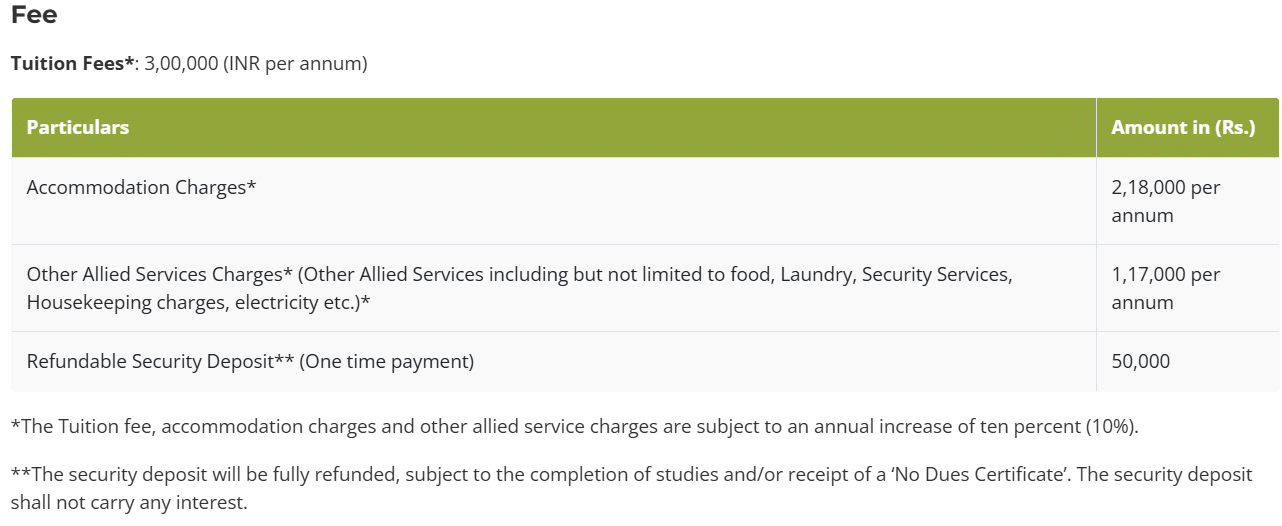
Task: Click the 'shall not carry any interest' line
Action: [x=129, y=503]
